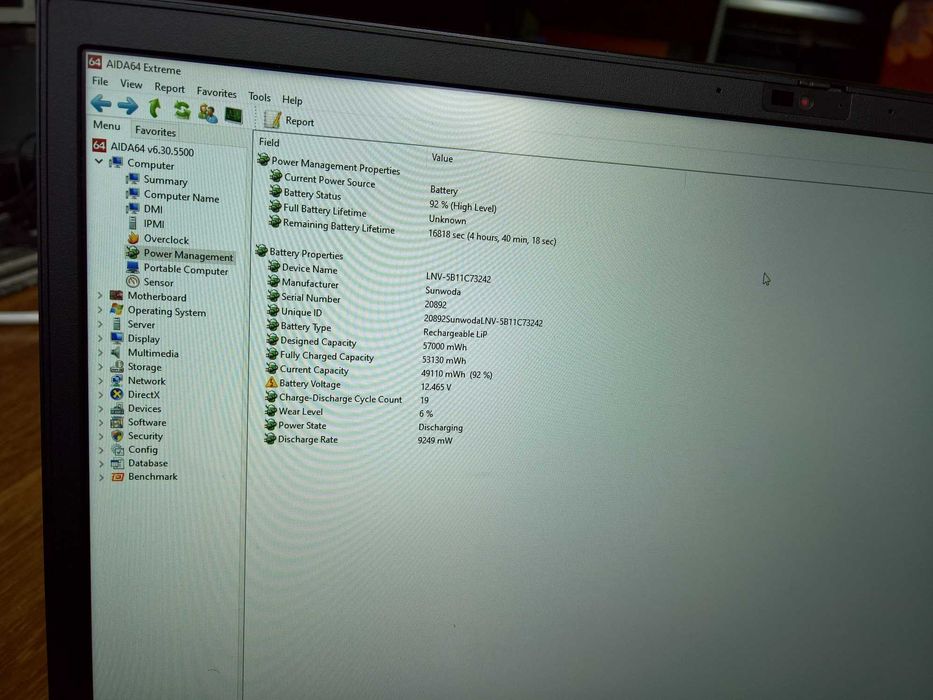
Task: Open the Favorites menu in menu bar
Action: (217, 92)
